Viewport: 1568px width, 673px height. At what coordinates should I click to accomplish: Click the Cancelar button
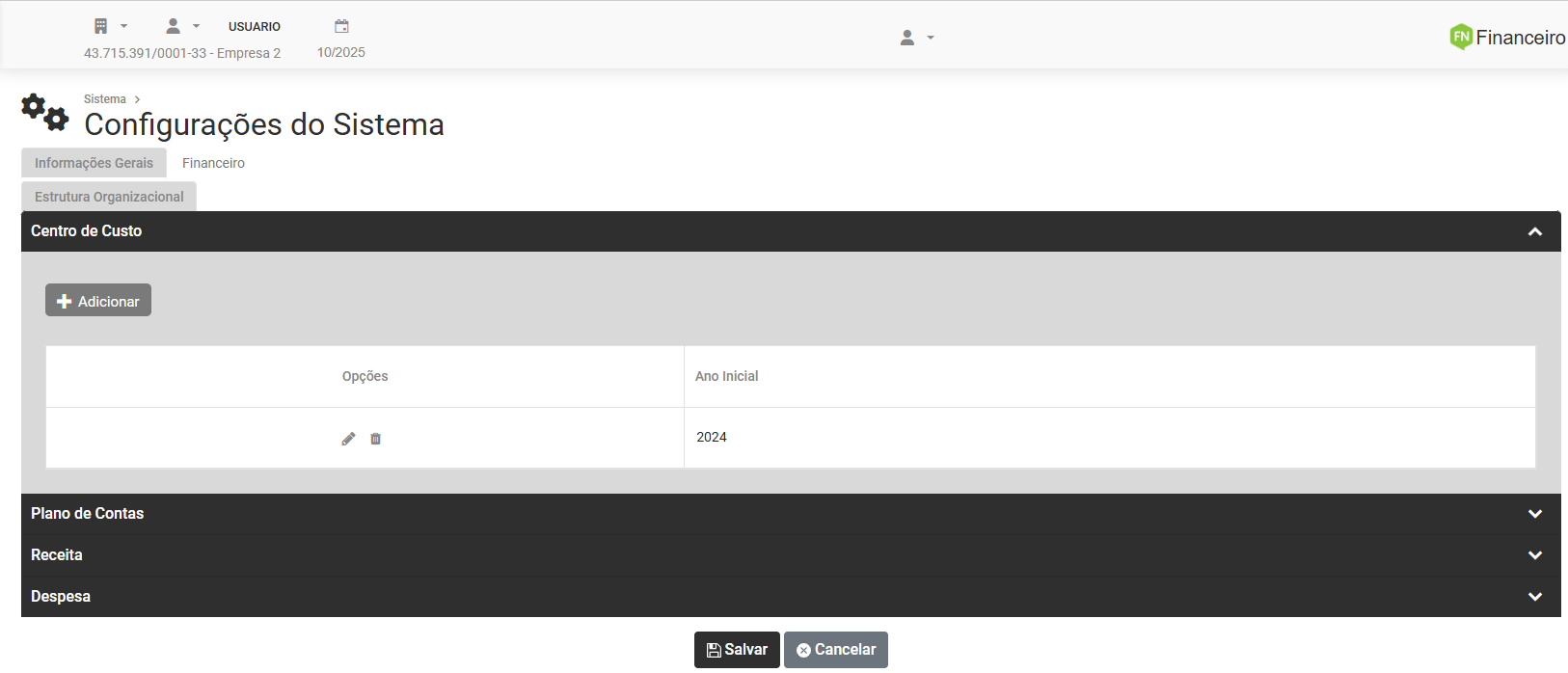(836, 650)
